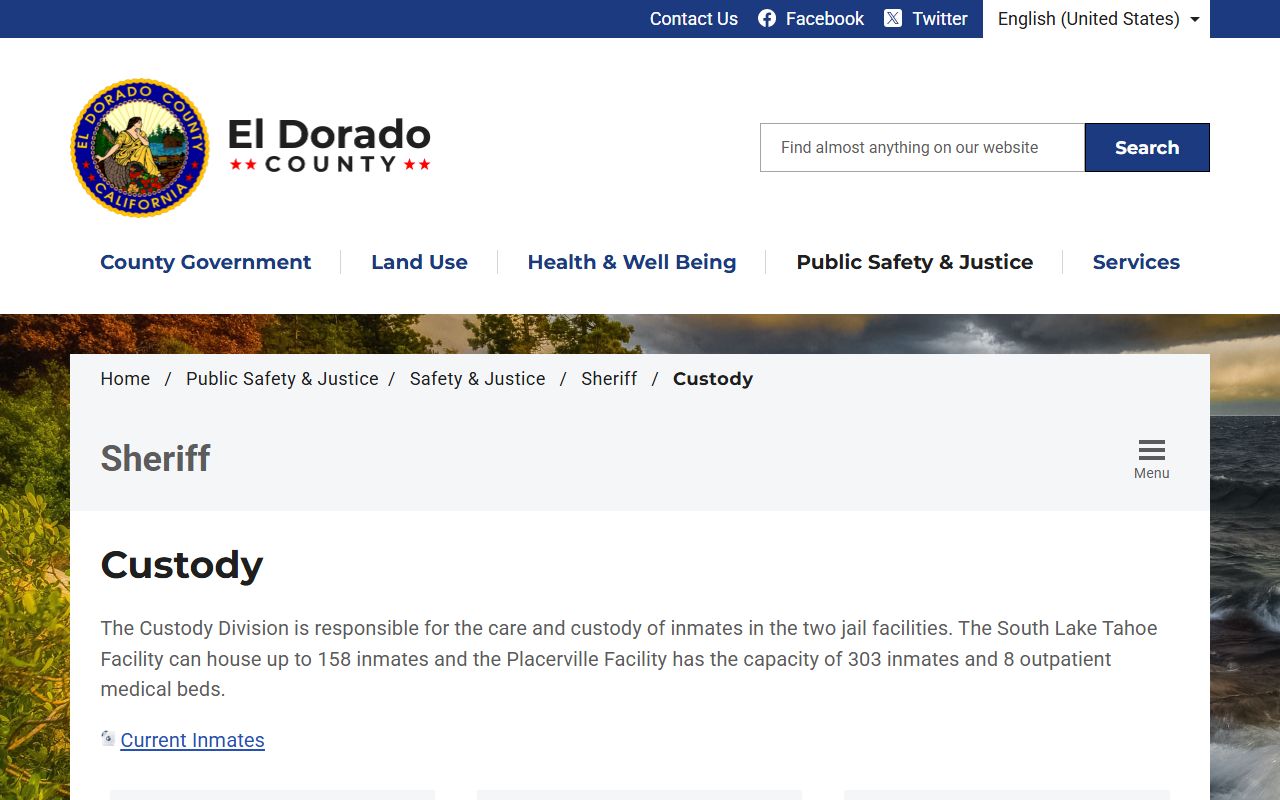Click the Custody page heading
Image resolution: width=1280 pixels, height=800 pixels.
pos(182,565)
